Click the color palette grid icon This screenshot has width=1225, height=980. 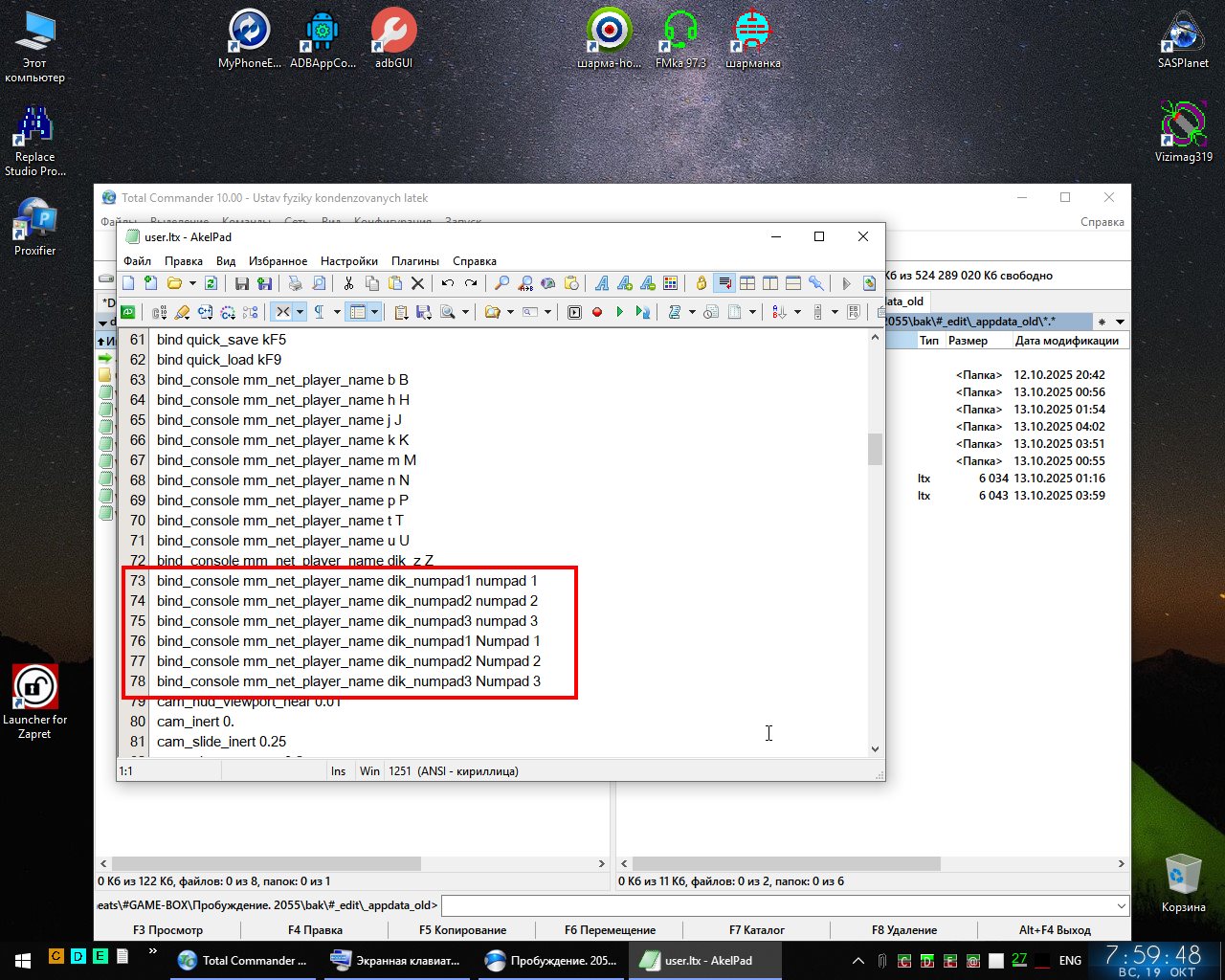671,283
